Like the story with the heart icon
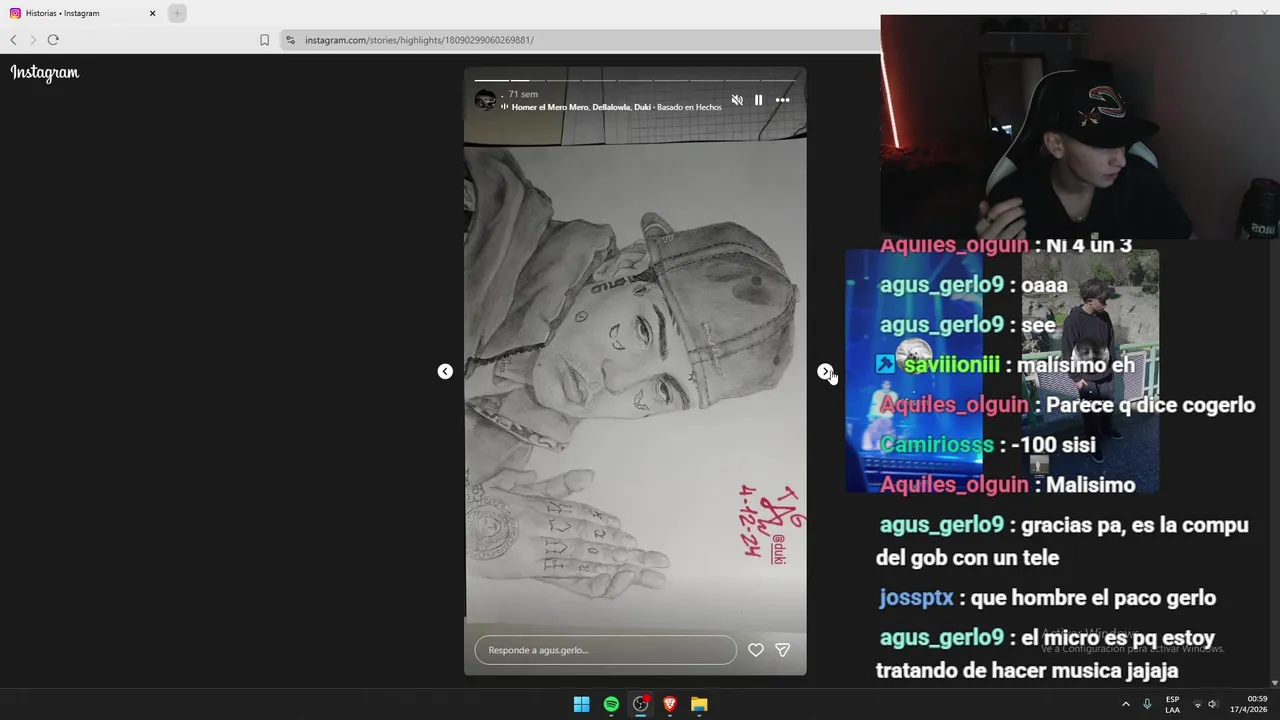The width and height of the screenshot is (1280, 720). point(756,650)
